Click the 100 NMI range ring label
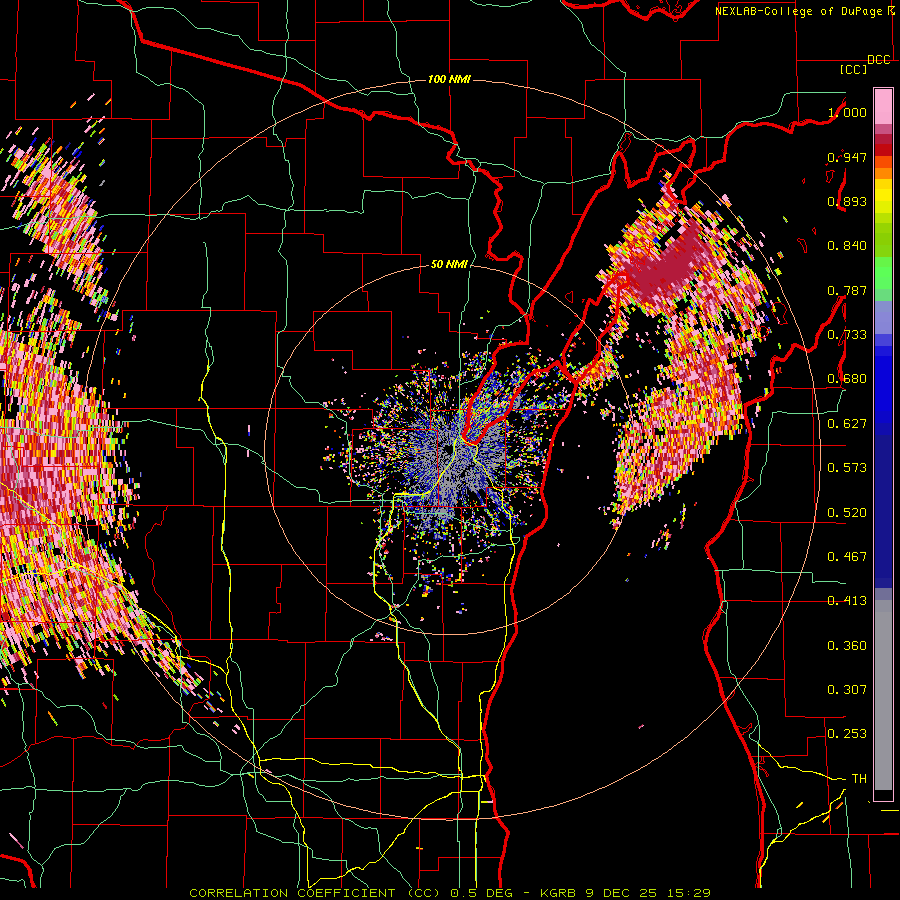This screenshot has width=900, height=900. coord(449,79)
